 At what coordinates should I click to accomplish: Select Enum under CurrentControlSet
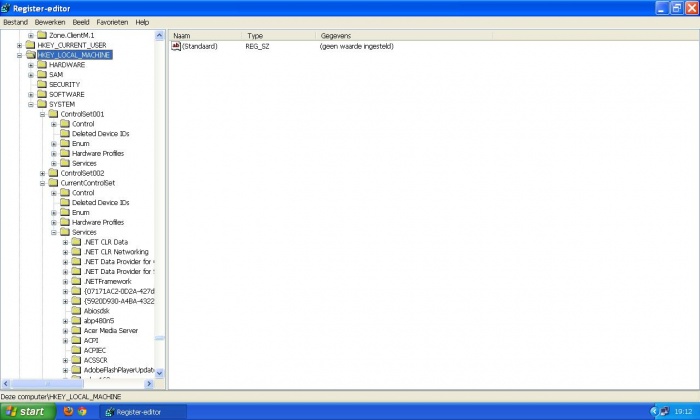coord(80,212)
